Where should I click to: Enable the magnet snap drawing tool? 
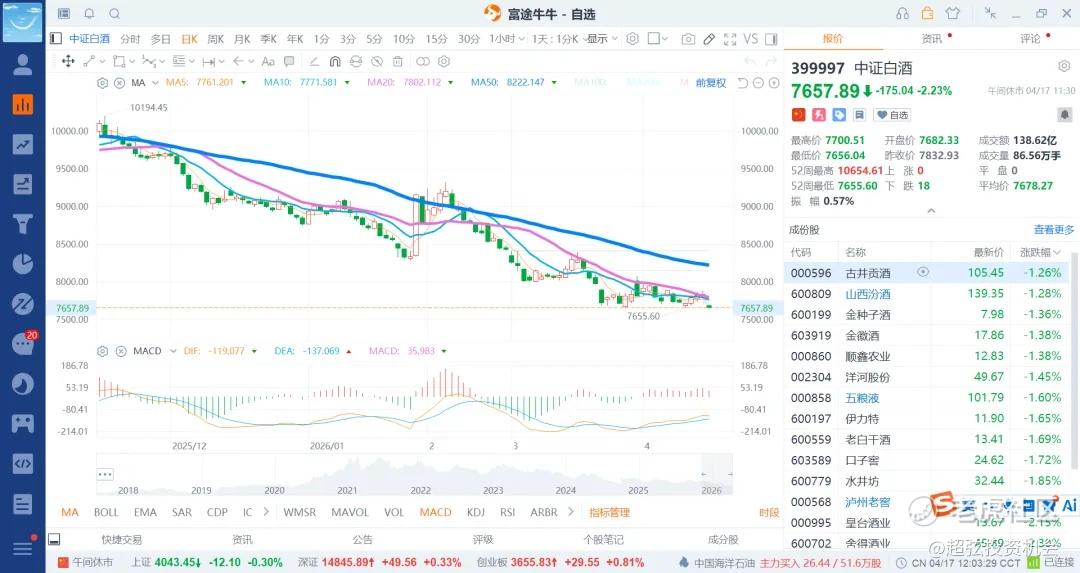click(335, 61)
